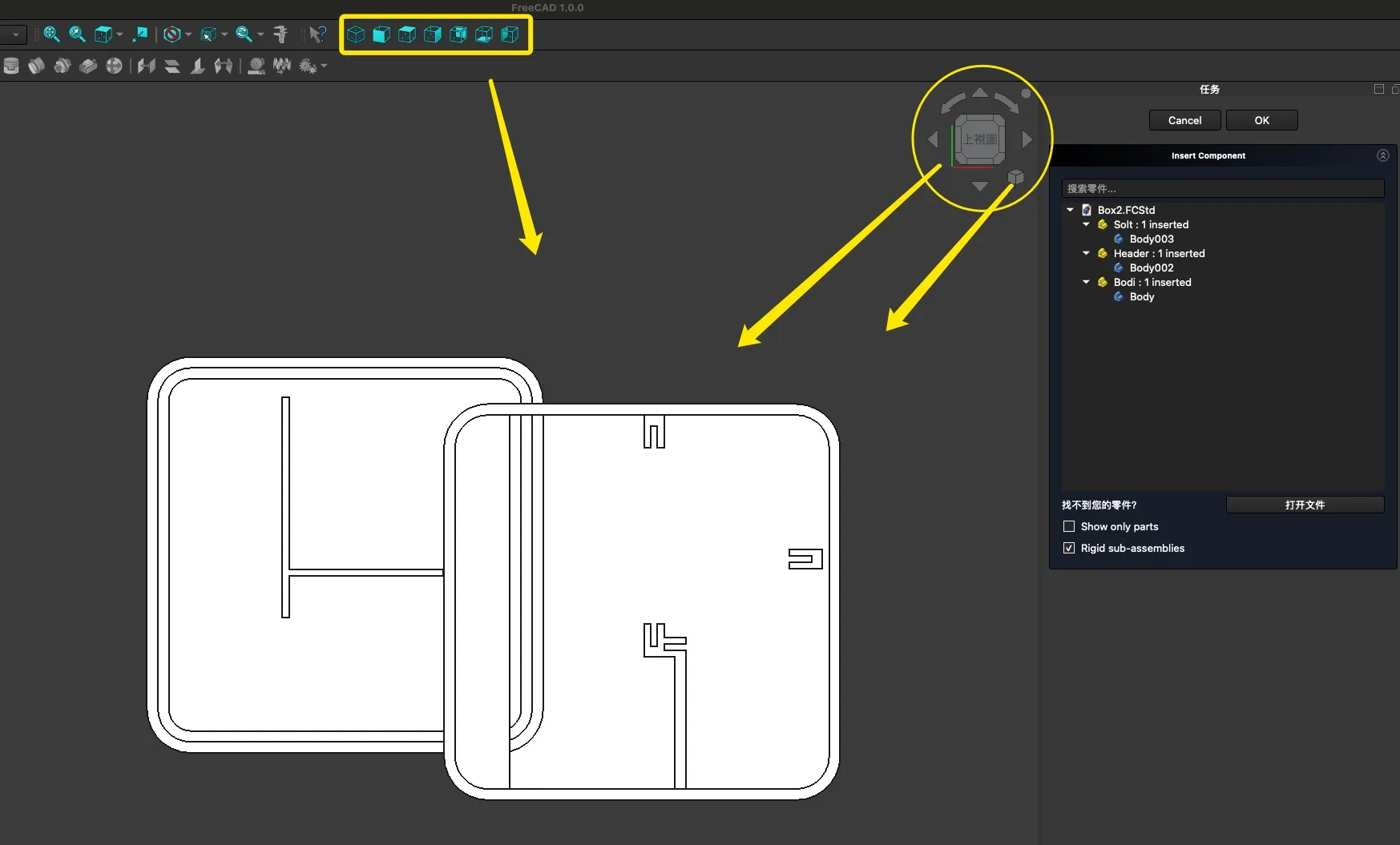Select Bodi : 1 inserted tree entry
Image resolution: width=1400 pixels, height=845 pixels.
[x=1152, y=282]
